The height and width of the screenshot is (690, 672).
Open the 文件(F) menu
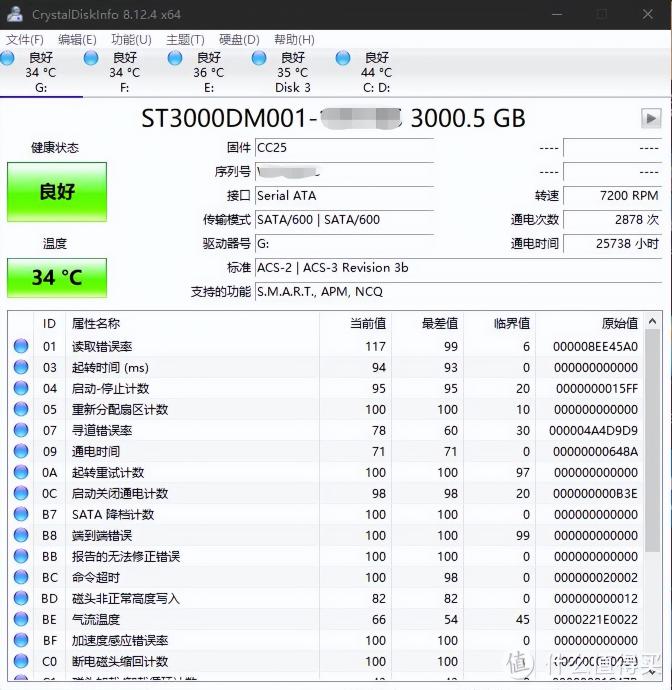coord(25,40)
